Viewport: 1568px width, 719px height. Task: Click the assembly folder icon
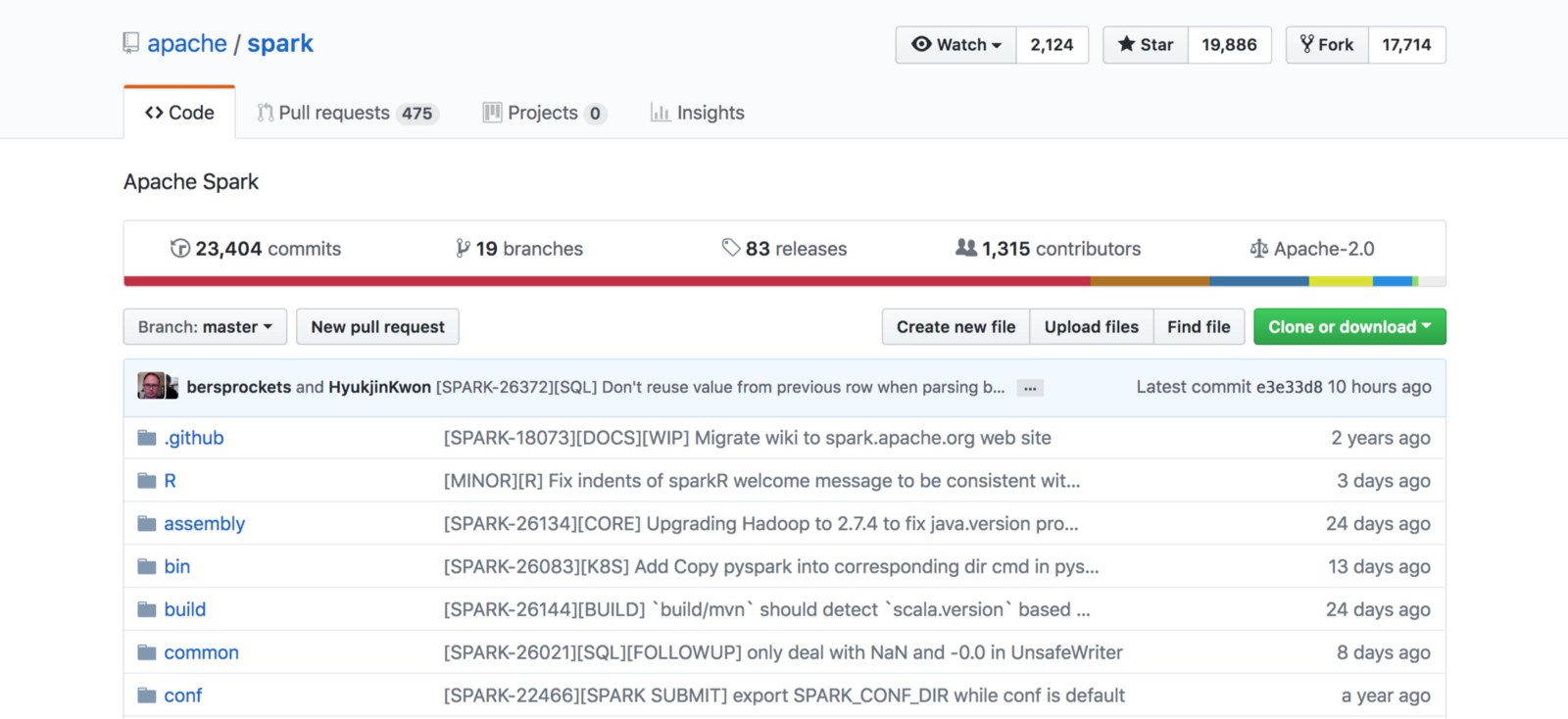pyautogui.click(x=147, y=524)
